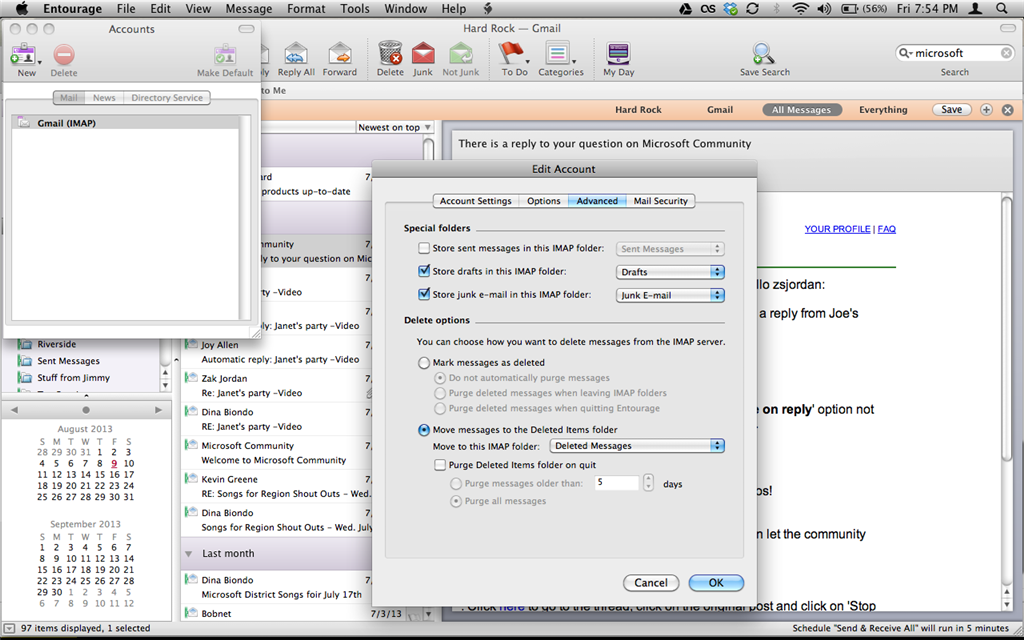Viewport: 1024px width, 640px height.
Task: Click the Make Default icon in Accounts
Action: point(225,55)
